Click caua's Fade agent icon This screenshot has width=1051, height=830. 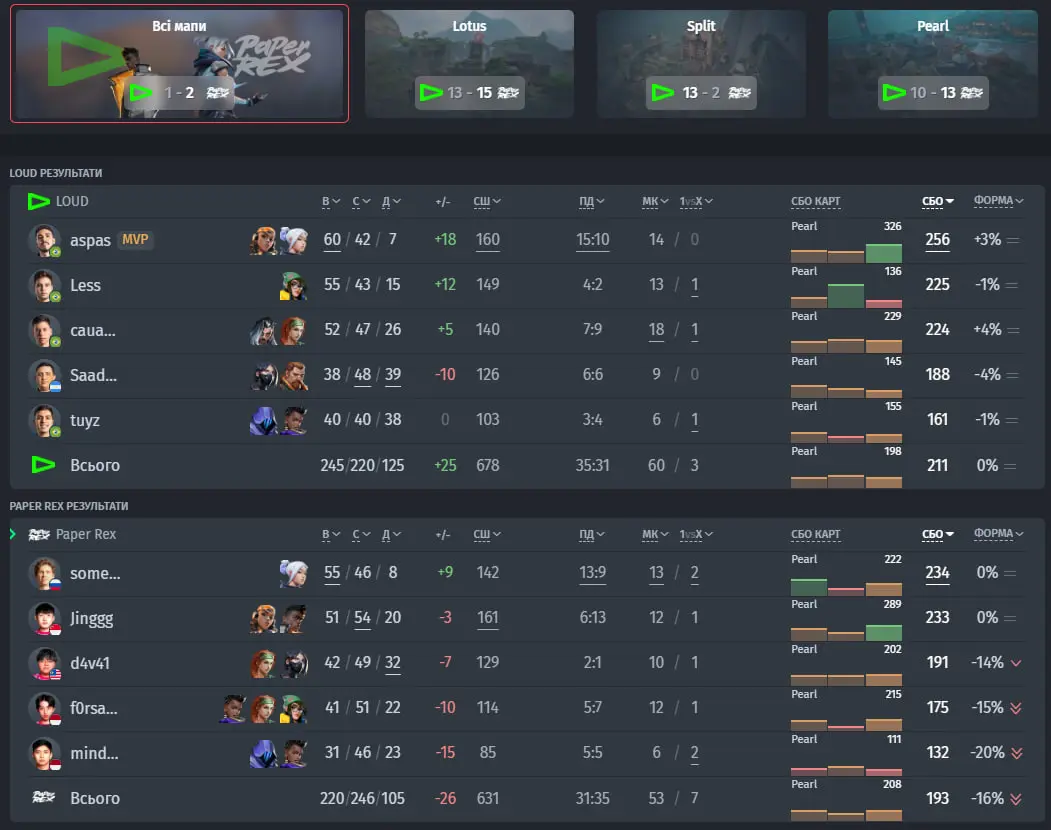(x=263, y=330)
